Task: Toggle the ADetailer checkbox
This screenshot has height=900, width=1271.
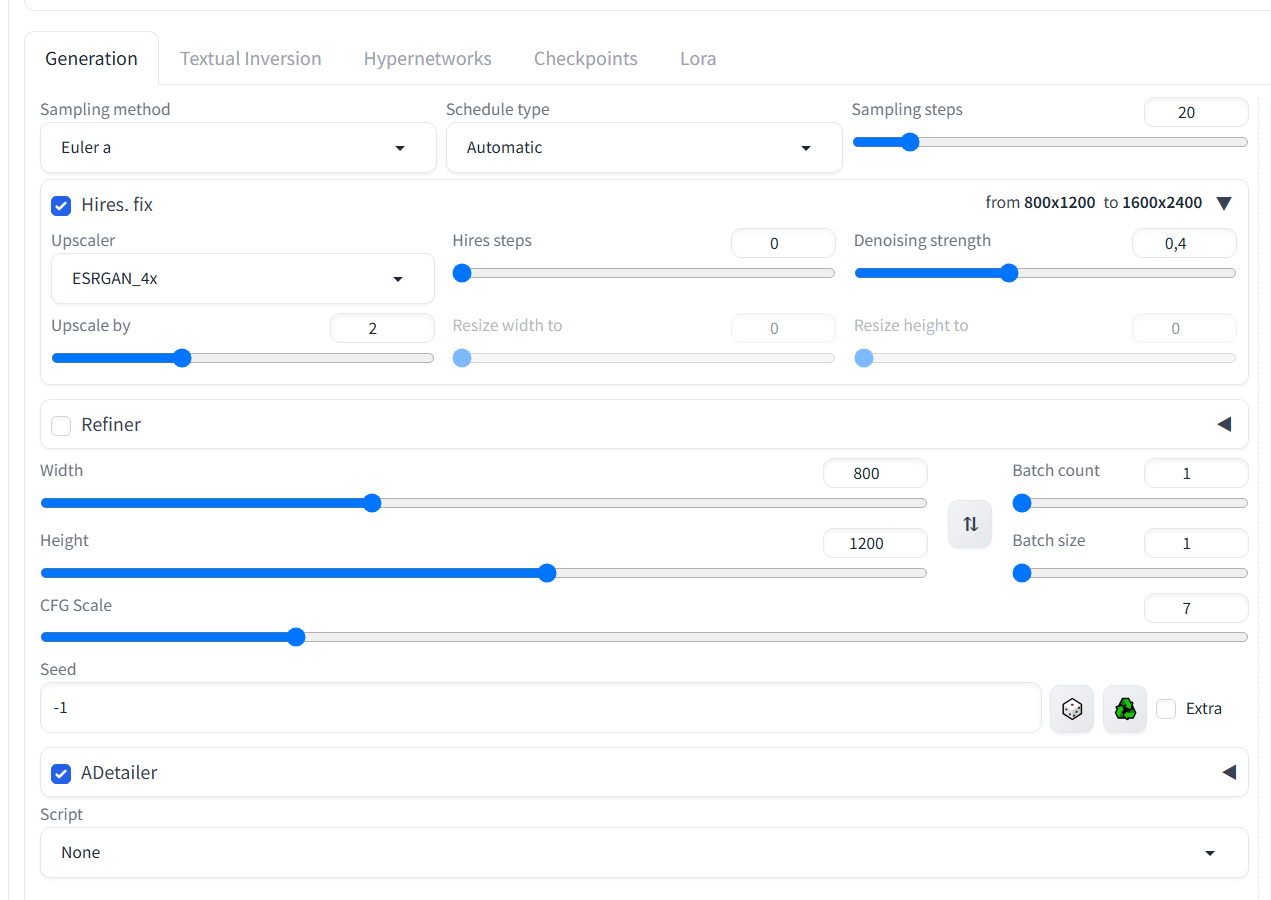Action: pyautogui.click(x=62, y=773)
